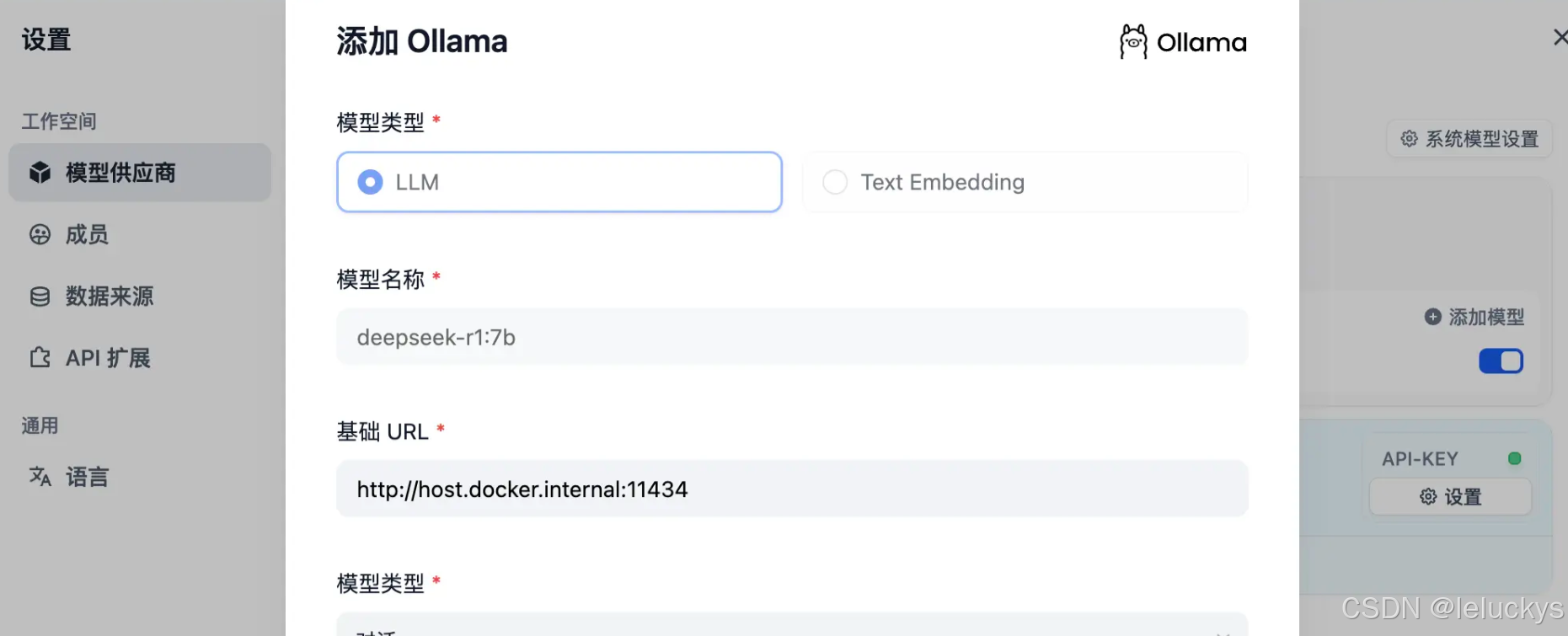
Task: Click into the 基础 URL field
Action: click(791, 489)
